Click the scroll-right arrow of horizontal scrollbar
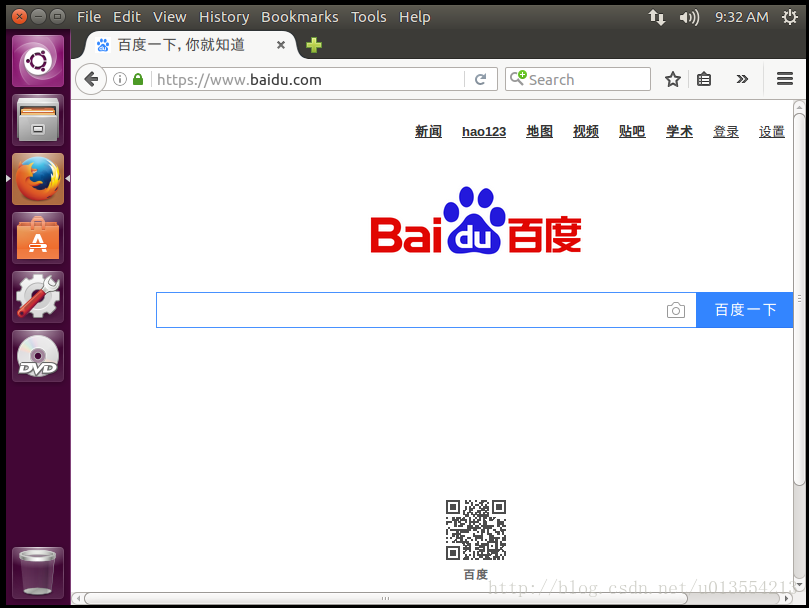Screen dimensions: 809x608 787,598
